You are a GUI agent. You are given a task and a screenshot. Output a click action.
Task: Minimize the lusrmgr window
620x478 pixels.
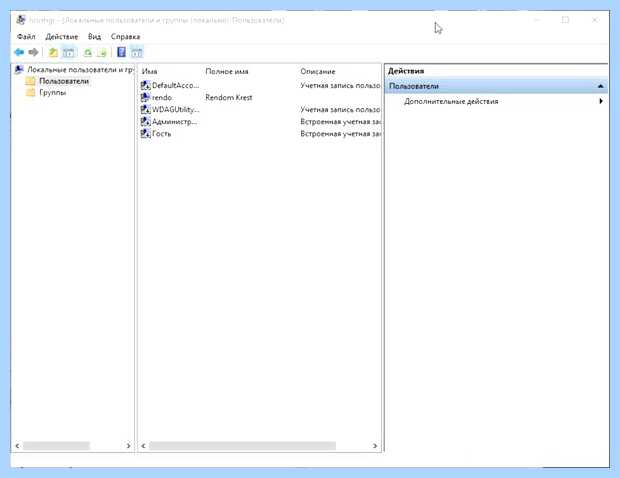[537, 20]
